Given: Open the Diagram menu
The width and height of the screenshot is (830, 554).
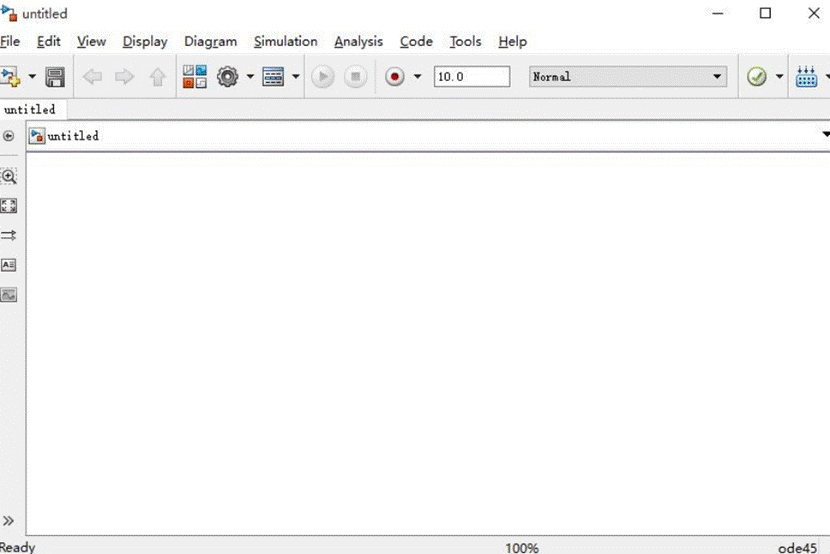Looking at the screenshot, I should coord(211,41).
